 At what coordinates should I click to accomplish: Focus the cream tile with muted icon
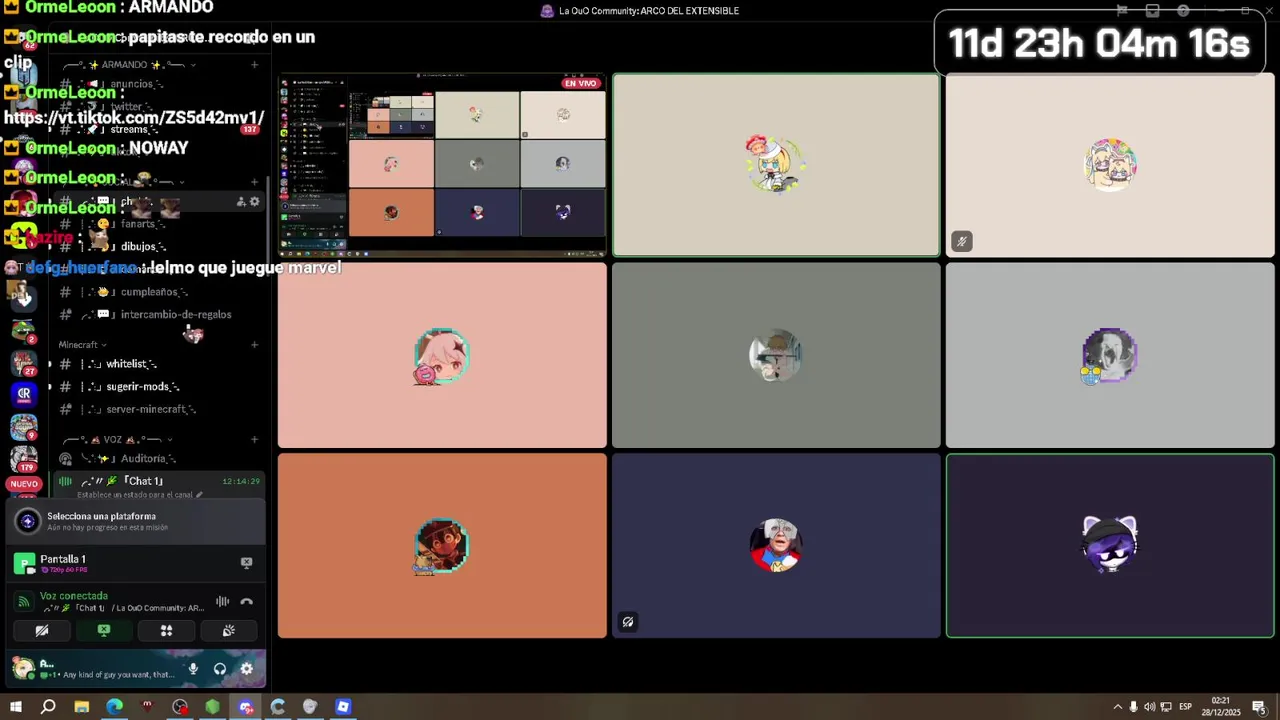1110,165
